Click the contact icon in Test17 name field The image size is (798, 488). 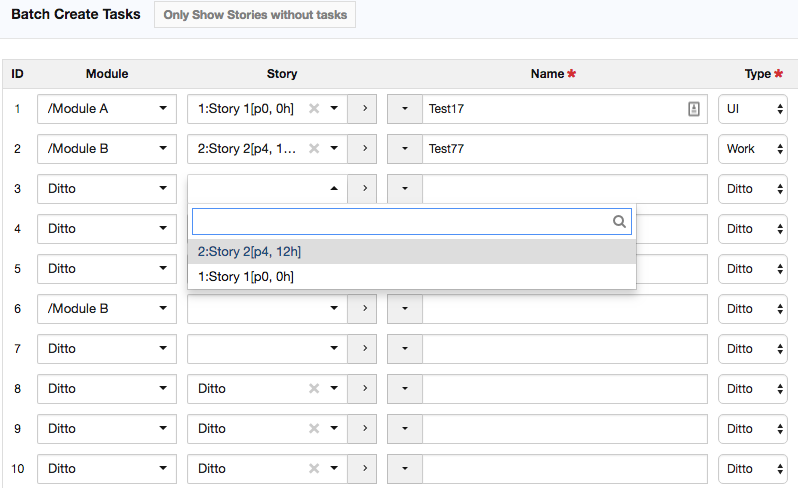694,109
